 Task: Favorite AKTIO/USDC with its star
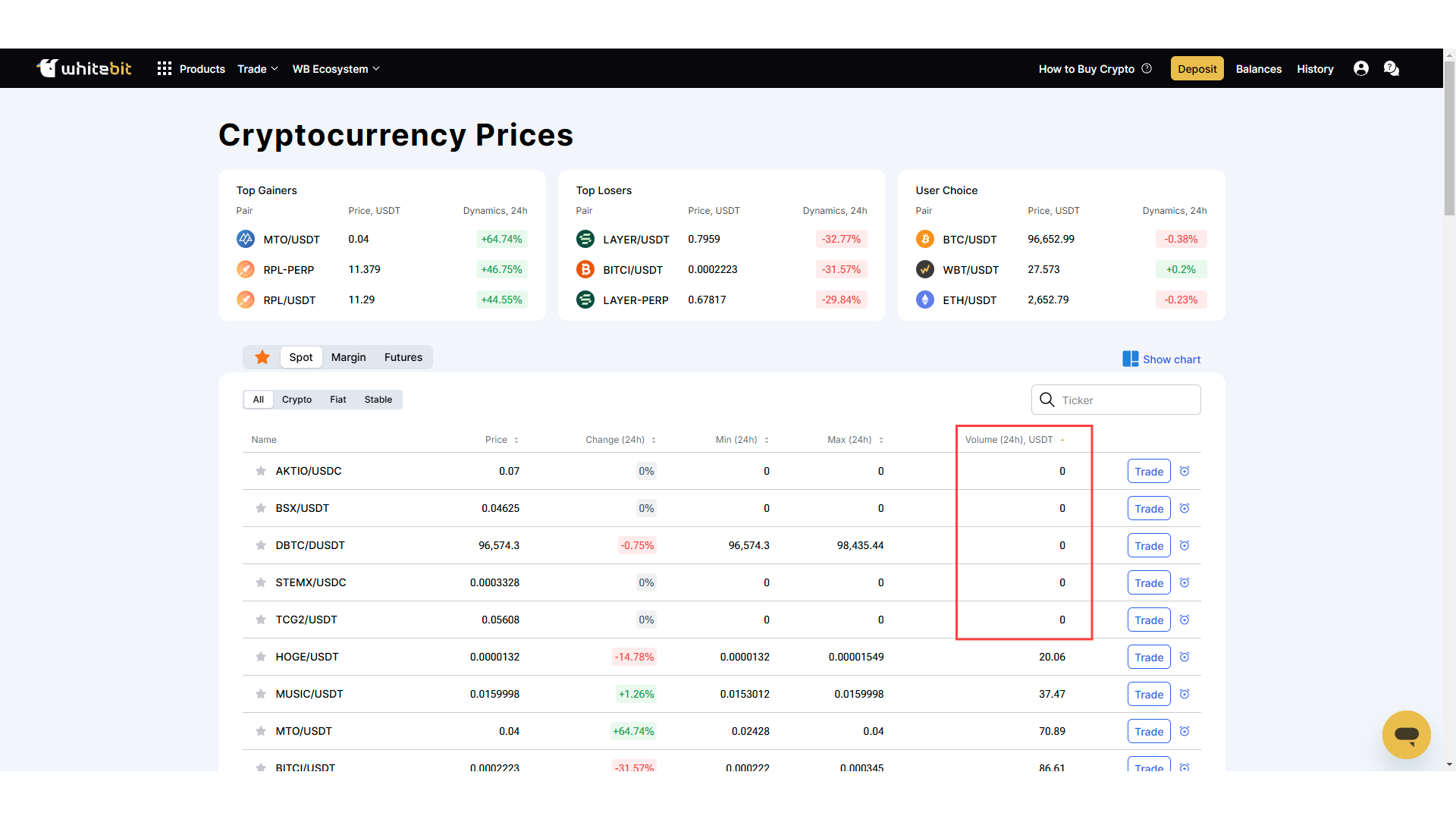click(x=261, y=471)
